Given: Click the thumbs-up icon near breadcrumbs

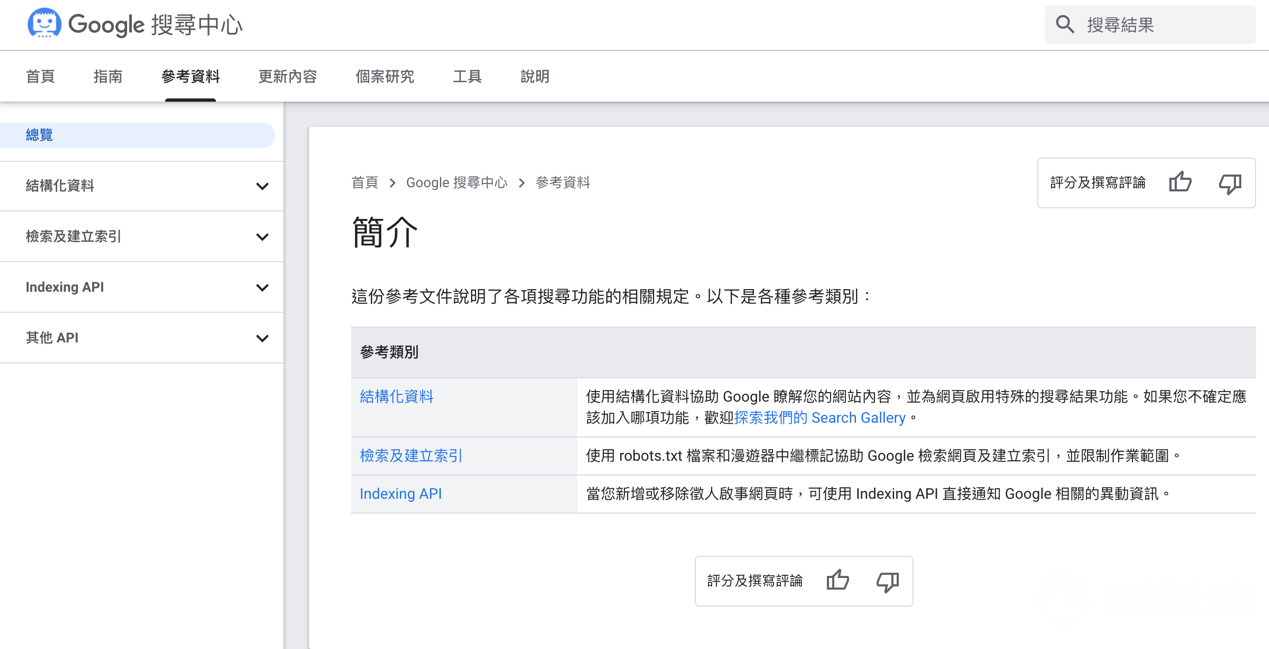Looking at the screenshot, I should click(1180, 182).
